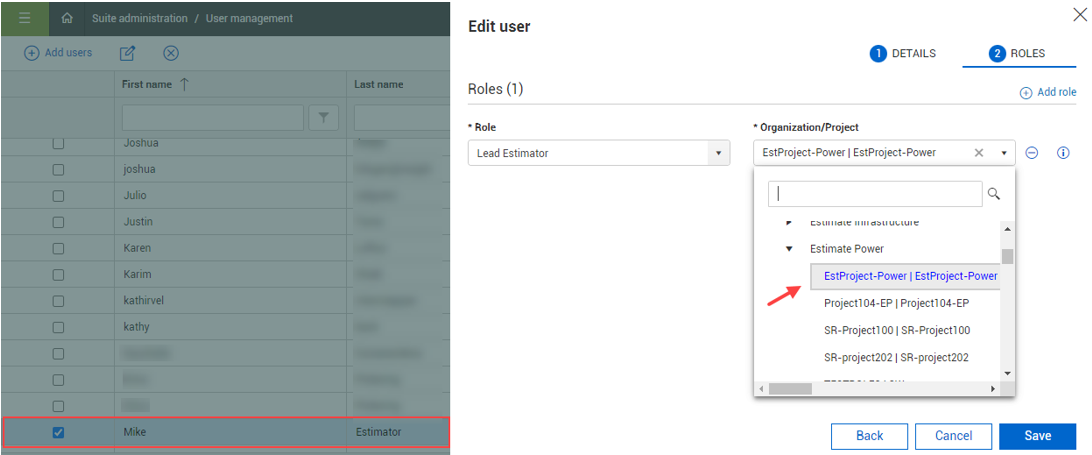Tick the checkbox for Karim

tap(58, 275)
